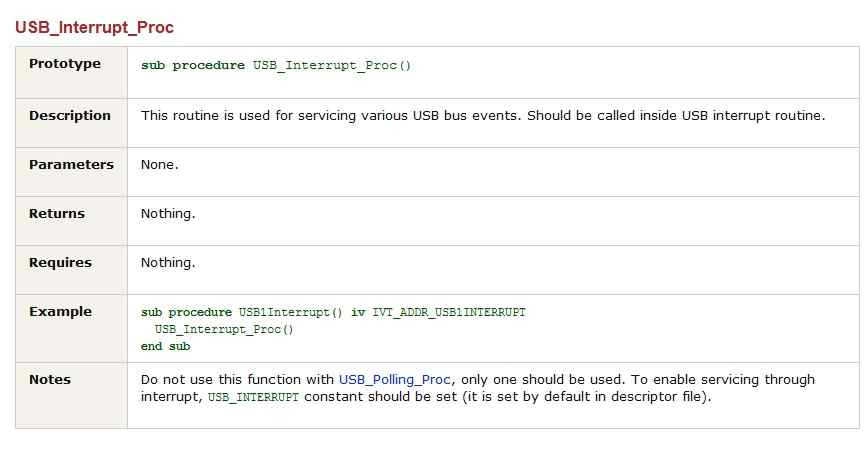This screenshot has height=460, width=866.
Task: Select the Requires row label
Action: [60, 263]
